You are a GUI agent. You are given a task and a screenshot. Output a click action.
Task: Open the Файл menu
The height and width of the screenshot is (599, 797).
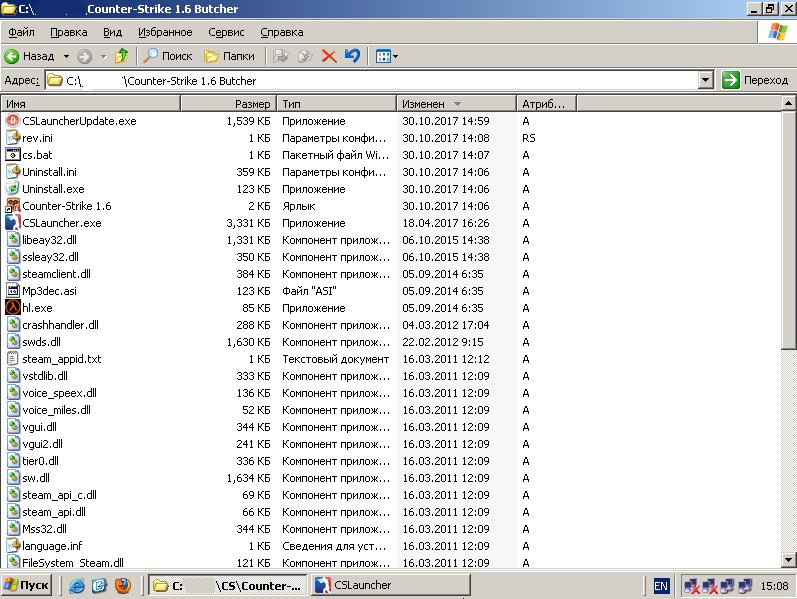[21, 32]
